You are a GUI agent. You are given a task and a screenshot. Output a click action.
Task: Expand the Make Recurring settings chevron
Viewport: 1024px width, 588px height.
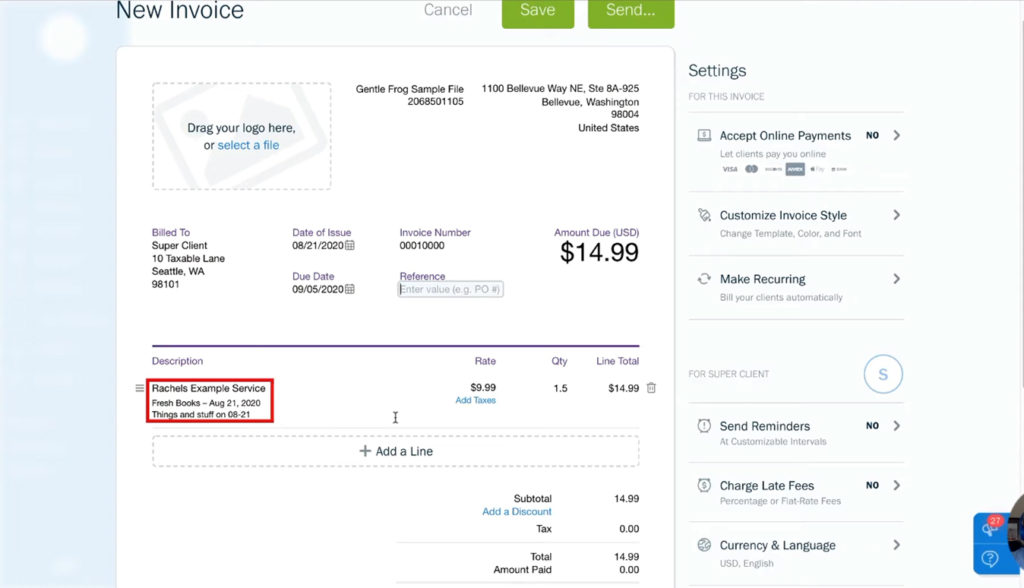898,279
